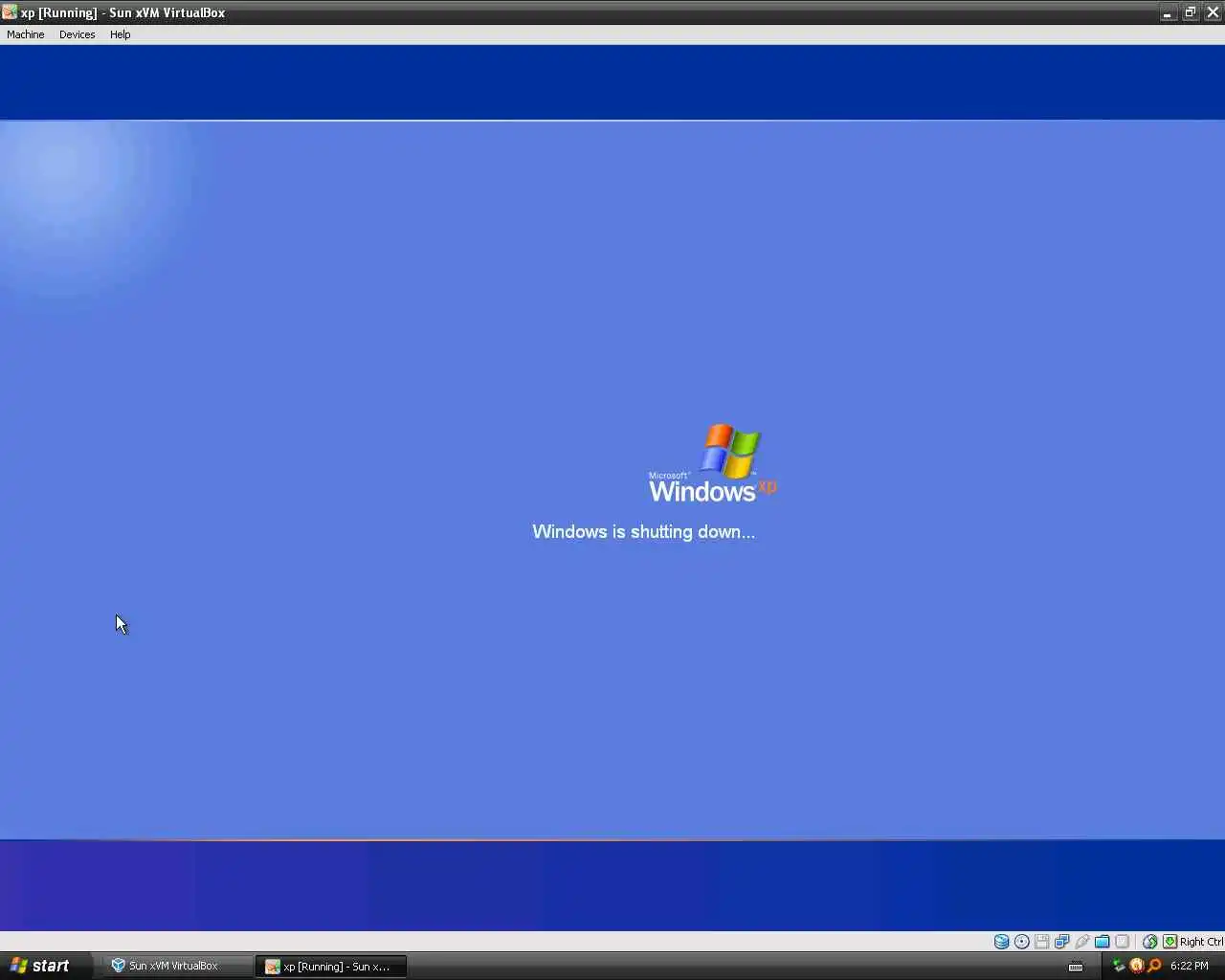Click the hard disk activity status icon
Viewport: 1225px width, 980px height.
(x=1001, y=942)
